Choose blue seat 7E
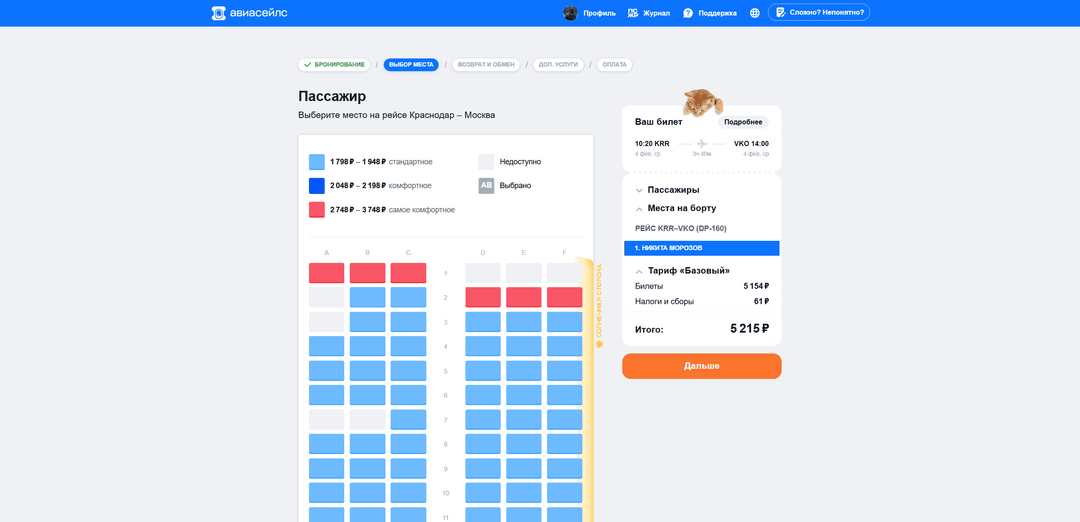Viewport: 1080px width, 522px height. click(x=524, y=420)
